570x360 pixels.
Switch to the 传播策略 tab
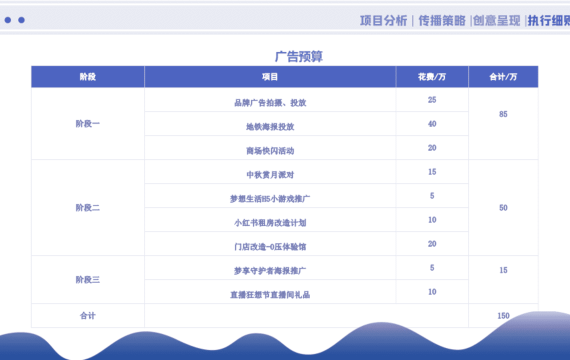[x=442, y=21]
